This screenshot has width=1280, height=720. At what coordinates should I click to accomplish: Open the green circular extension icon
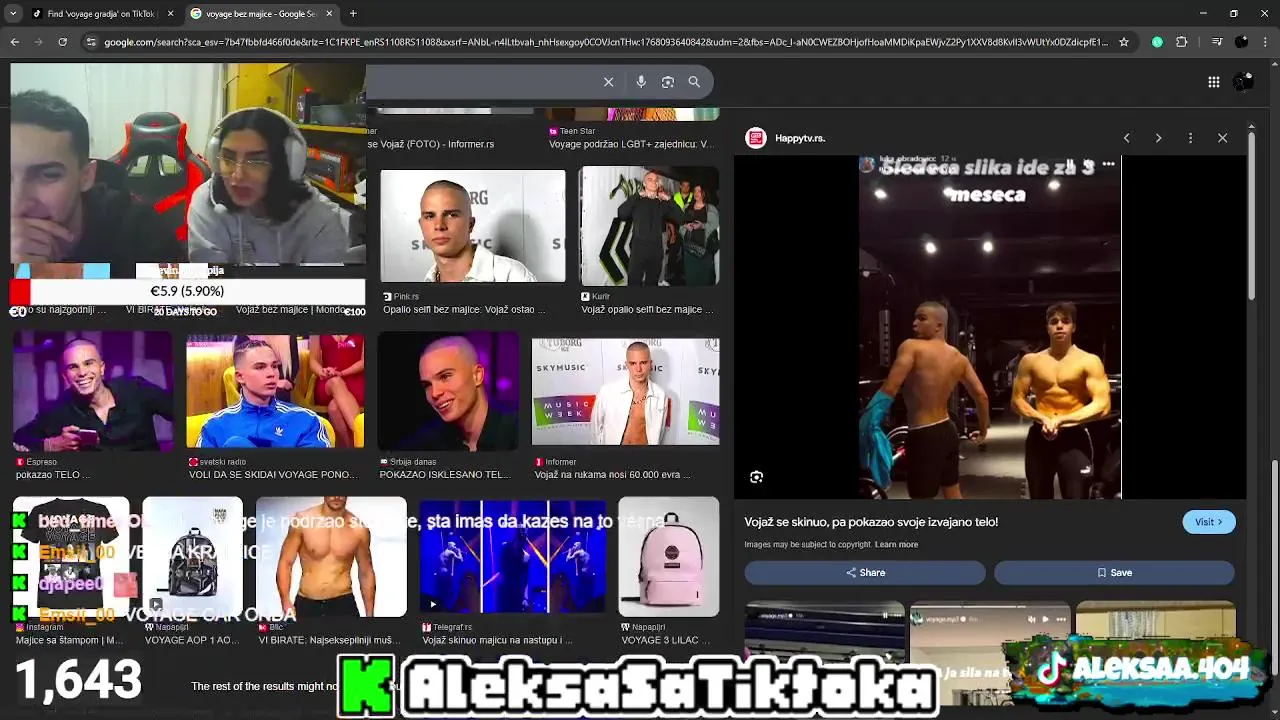1157,42
